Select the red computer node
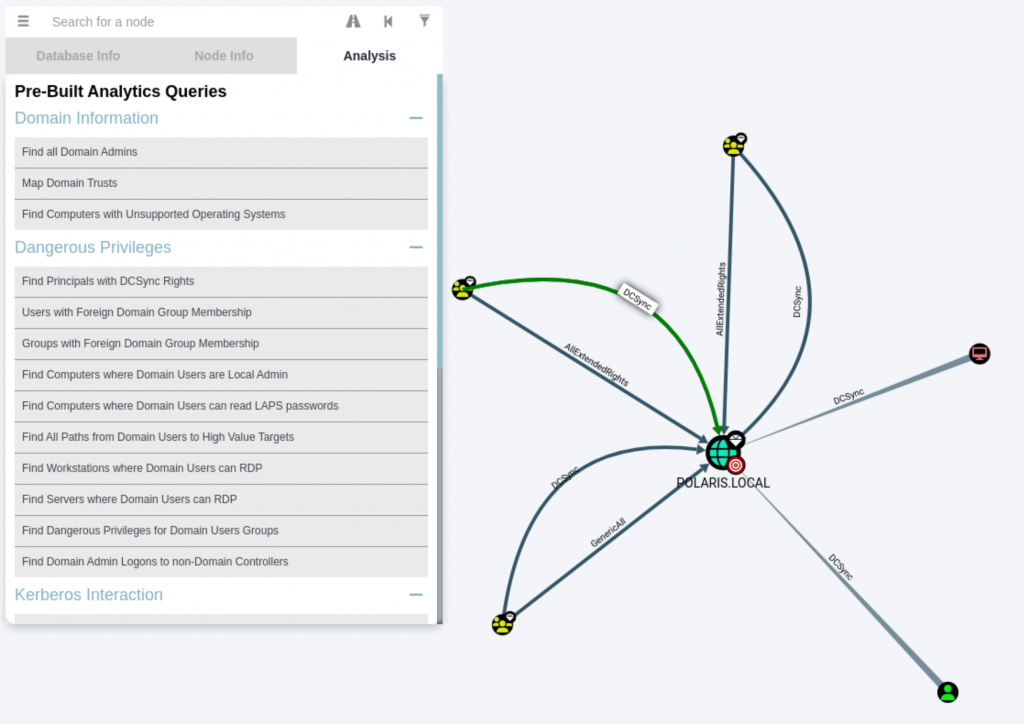This screenshot has height=724, width=1024. [979, 354]
